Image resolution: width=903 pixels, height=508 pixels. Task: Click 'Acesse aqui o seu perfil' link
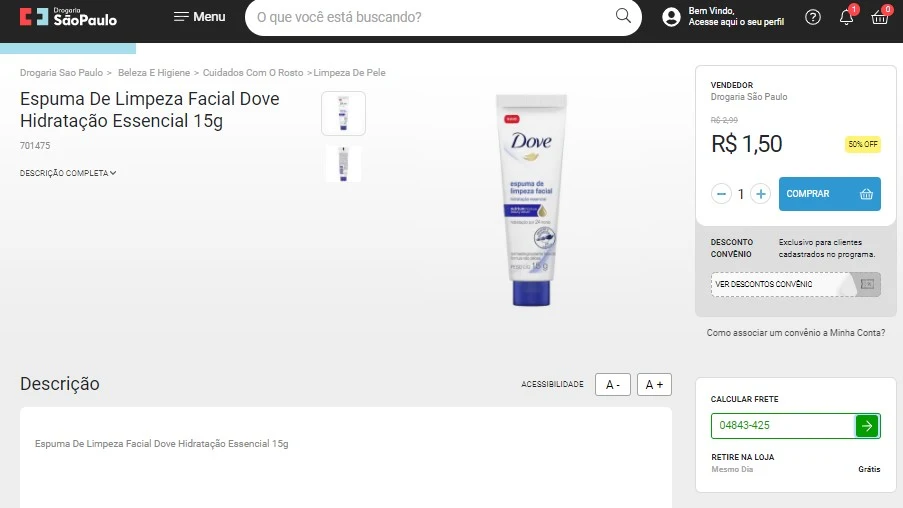pyautogui.click(x=736, y=22)
